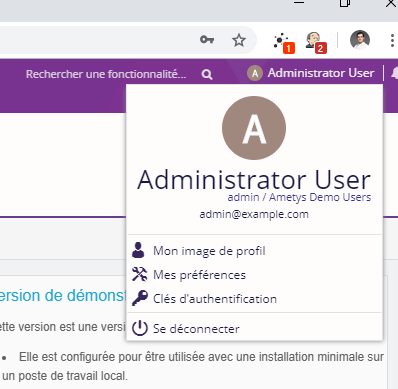The width and height of the screenshot is (398, 389).
Task: Toggle the Administrator User header menu
Action: click(x=311, y=73)
